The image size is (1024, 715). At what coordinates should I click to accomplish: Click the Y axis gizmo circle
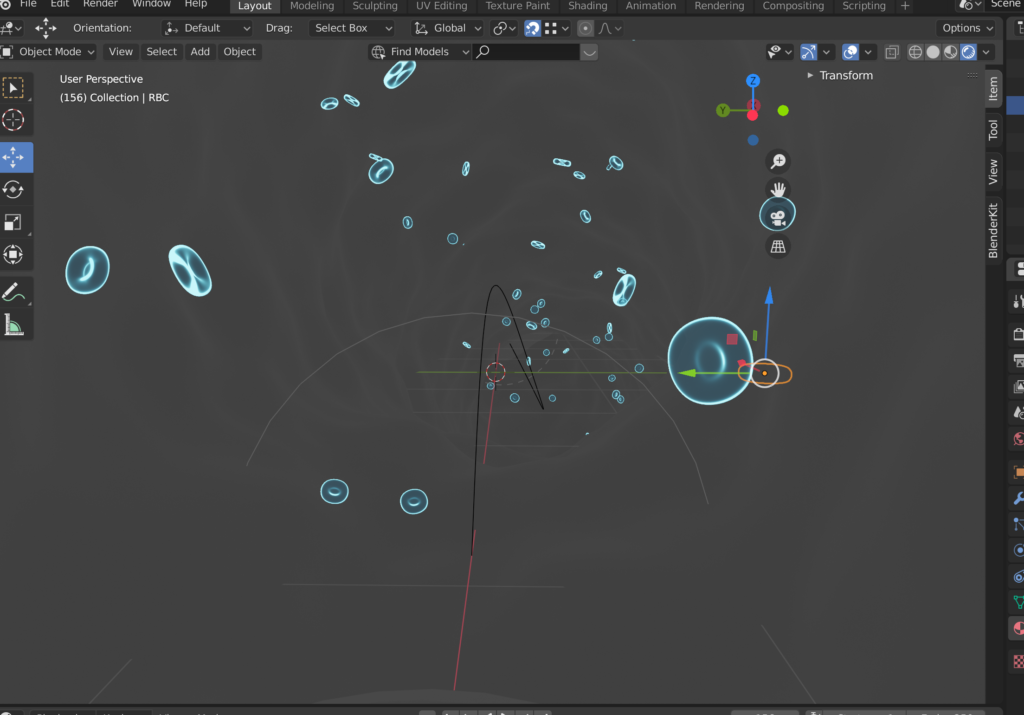click(x=722, y=110)
